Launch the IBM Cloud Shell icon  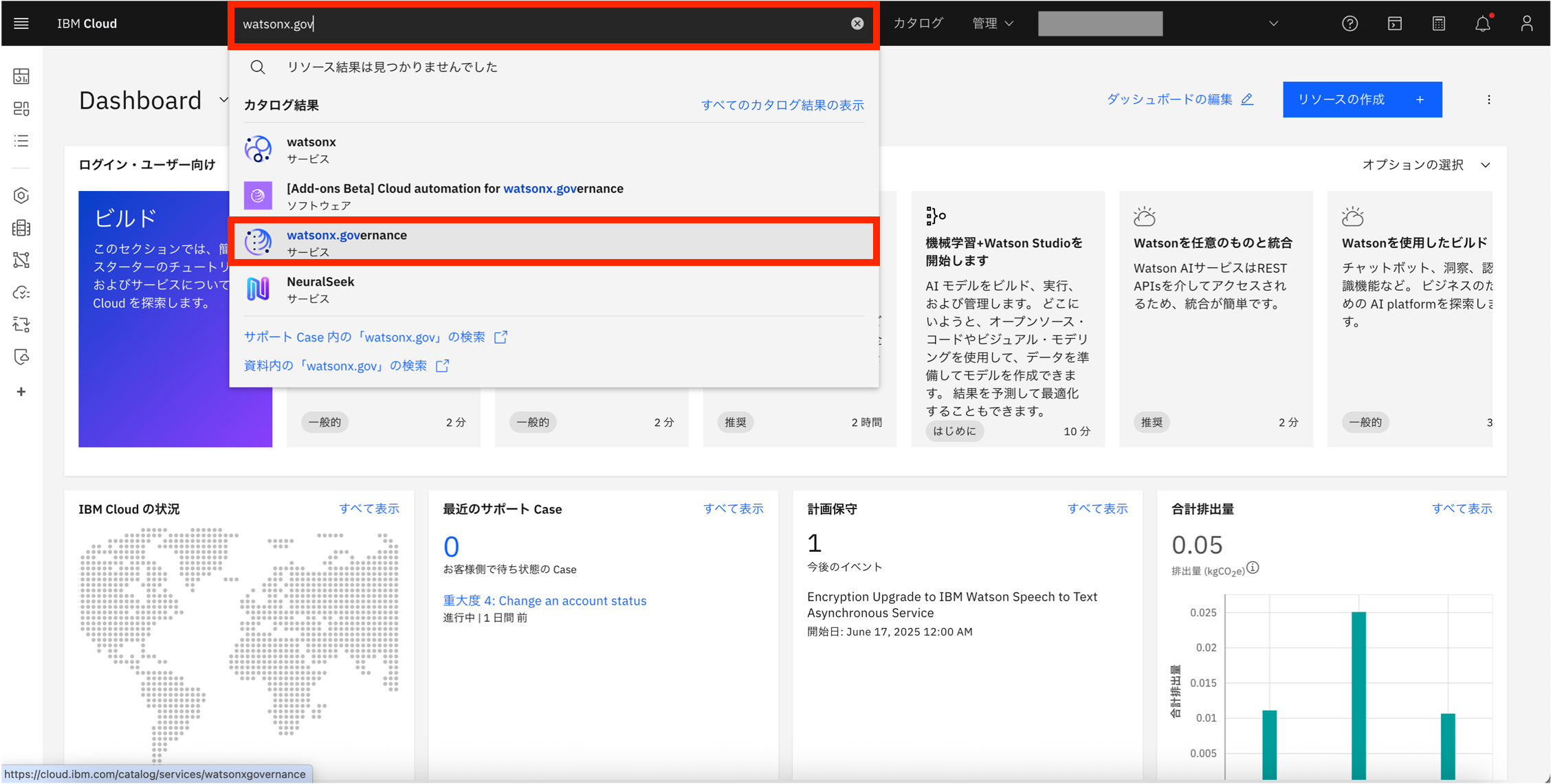[1394, 23]
